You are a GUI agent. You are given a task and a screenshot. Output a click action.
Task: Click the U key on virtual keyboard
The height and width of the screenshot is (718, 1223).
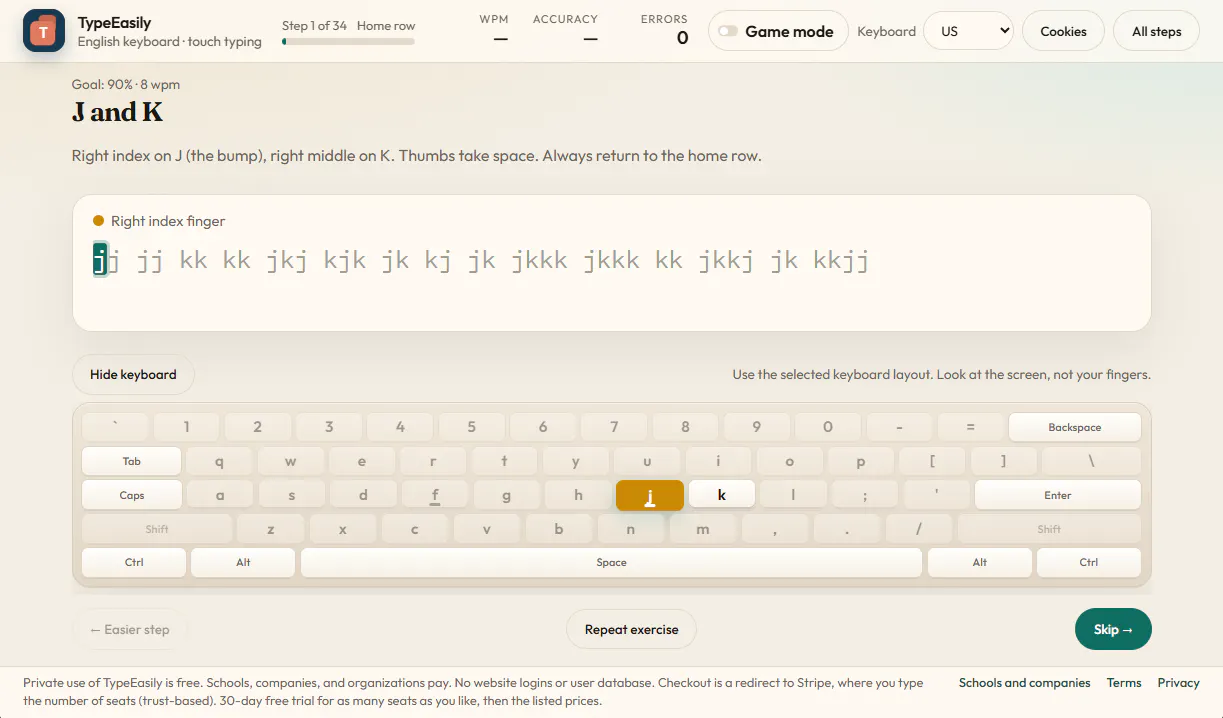click(647, 461)
